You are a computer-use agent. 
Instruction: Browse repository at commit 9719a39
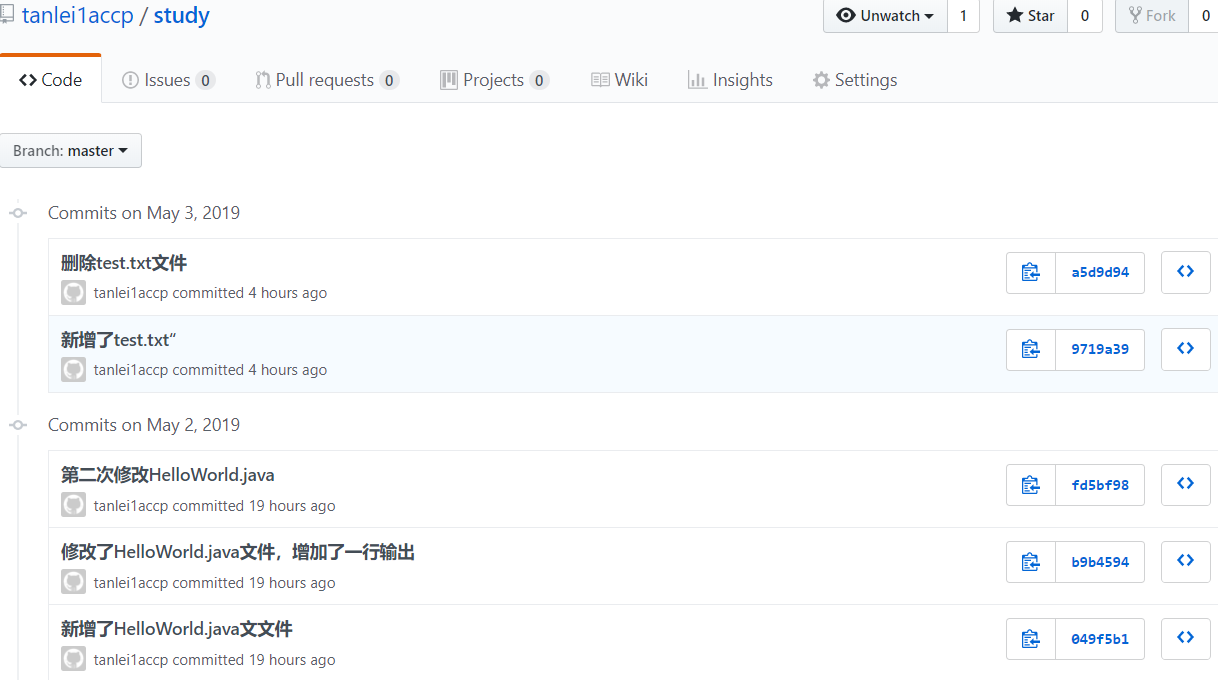pyautogui.click(x=1186, y=349)
